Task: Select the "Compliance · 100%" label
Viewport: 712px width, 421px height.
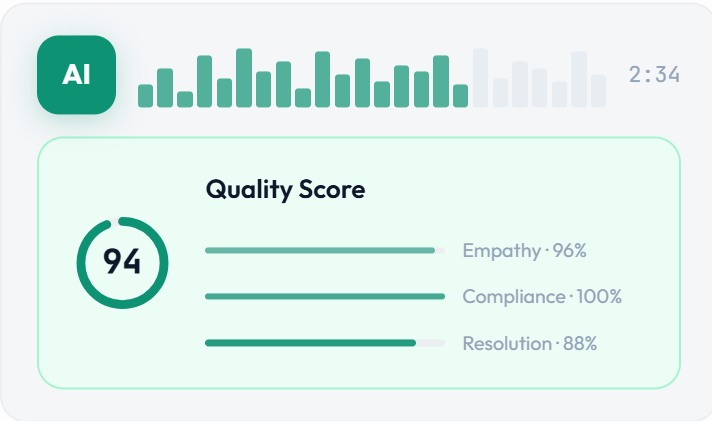Action: tap(542, 296)
